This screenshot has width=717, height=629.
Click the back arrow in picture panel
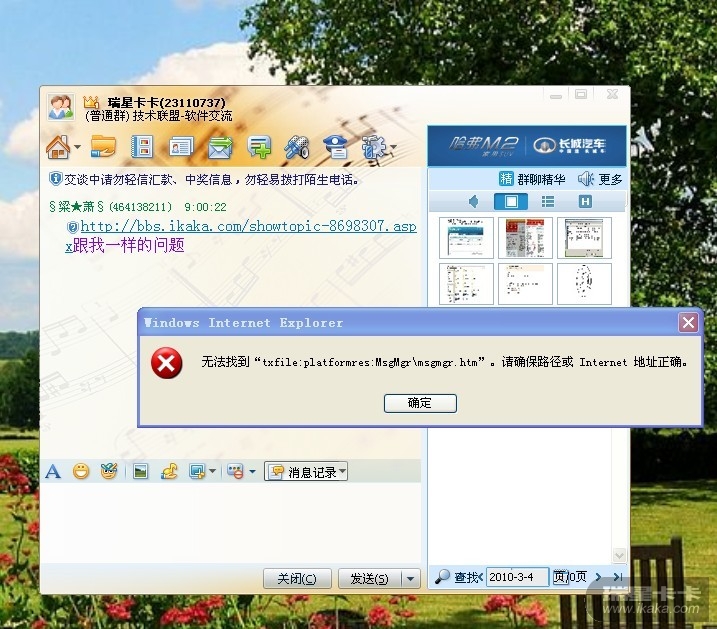(x=474, y=202)
